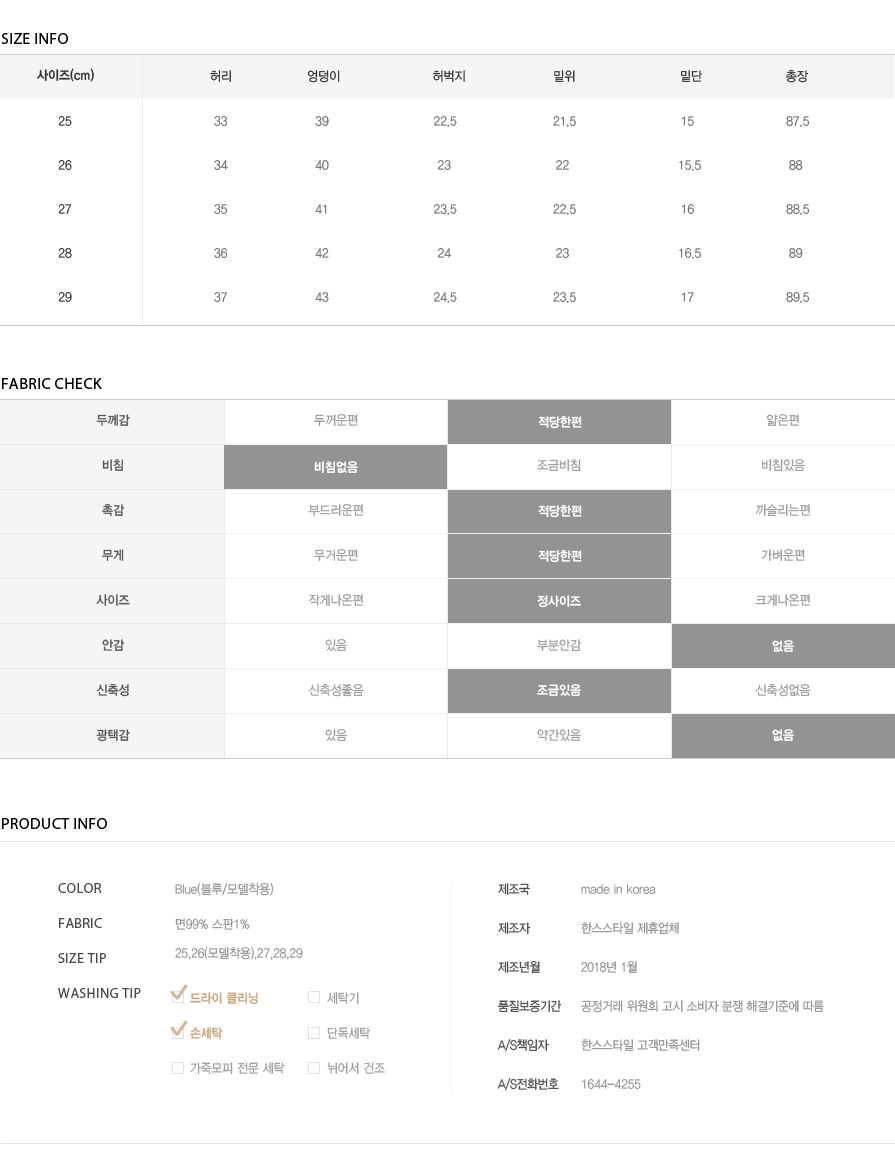Click the 약간있음 cell
This screenshot has width=895, height=1150.
click(x=559, y=735)
